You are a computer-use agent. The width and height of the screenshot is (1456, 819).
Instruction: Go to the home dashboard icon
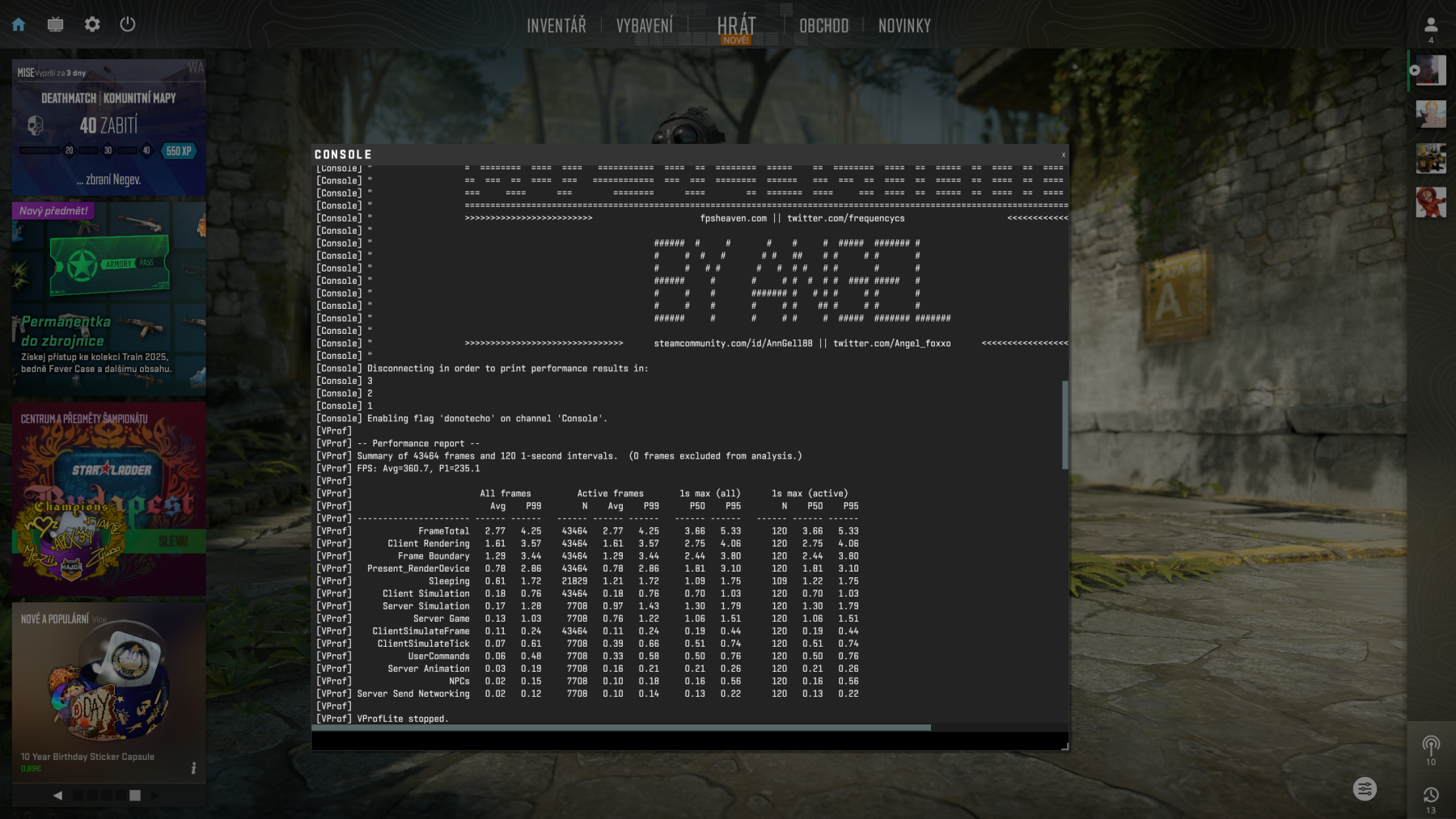pos(19,24)
